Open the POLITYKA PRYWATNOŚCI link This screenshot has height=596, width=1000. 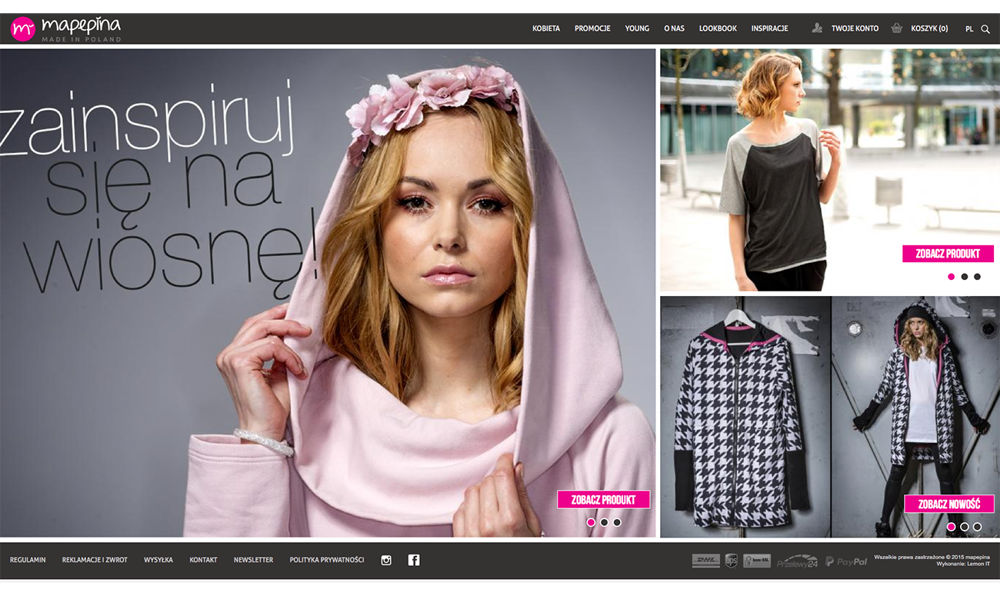(327, 560)
